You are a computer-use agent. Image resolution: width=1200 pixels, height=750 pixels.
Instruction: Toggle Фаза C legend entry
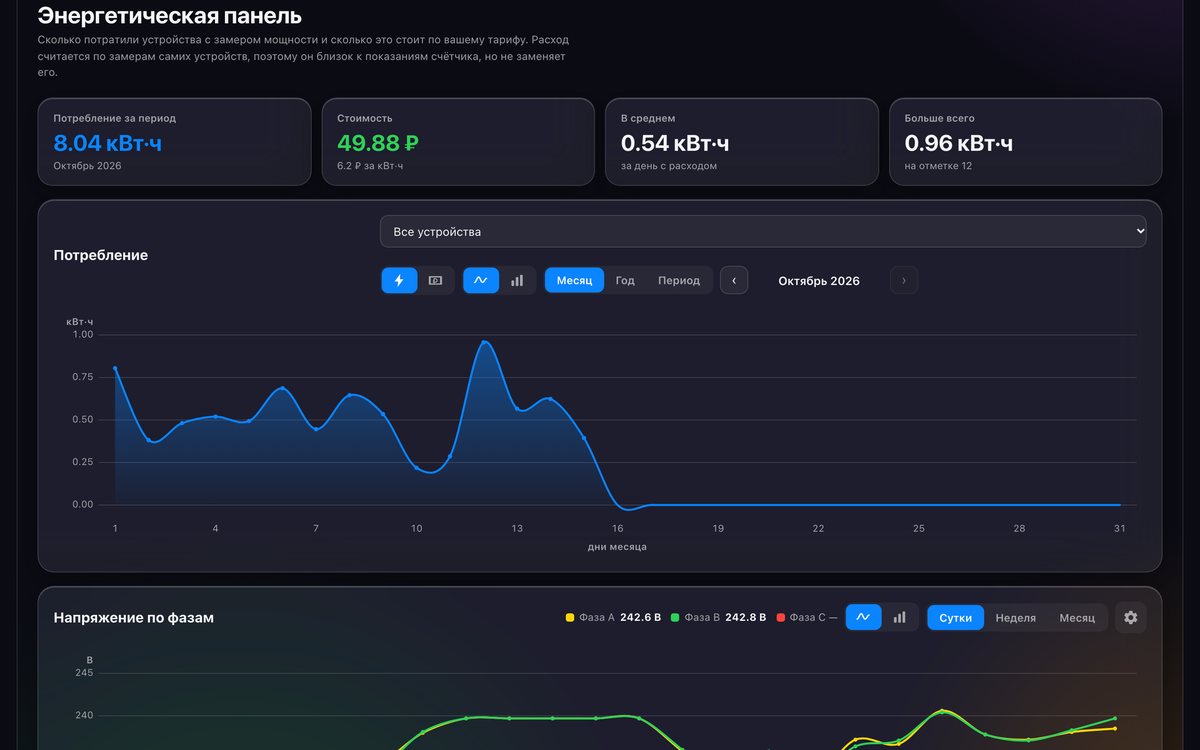[807, 617]
